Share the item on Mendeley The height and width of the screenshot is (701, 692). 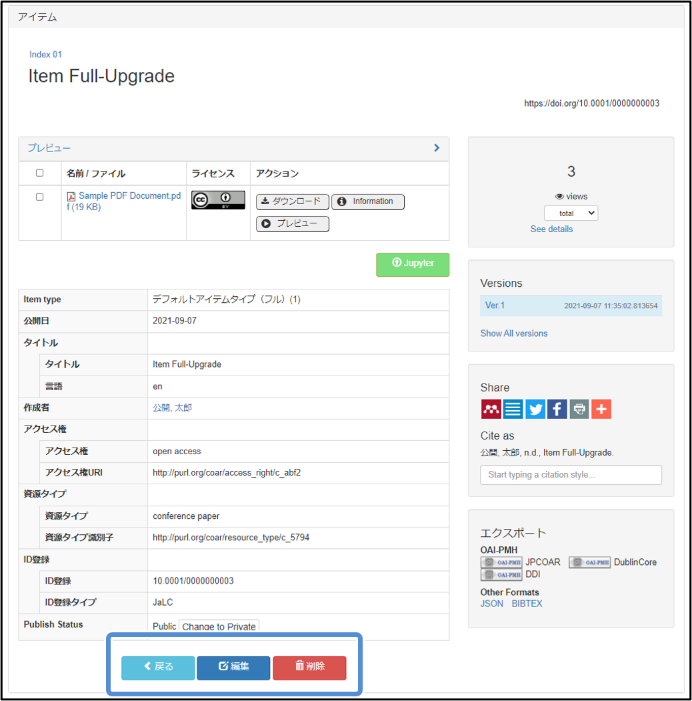491,409
